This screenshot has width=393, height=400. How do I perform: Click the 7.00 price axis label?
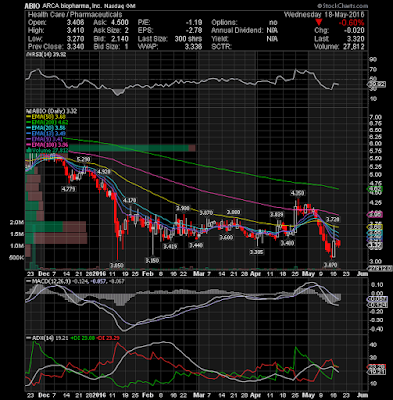375,117
